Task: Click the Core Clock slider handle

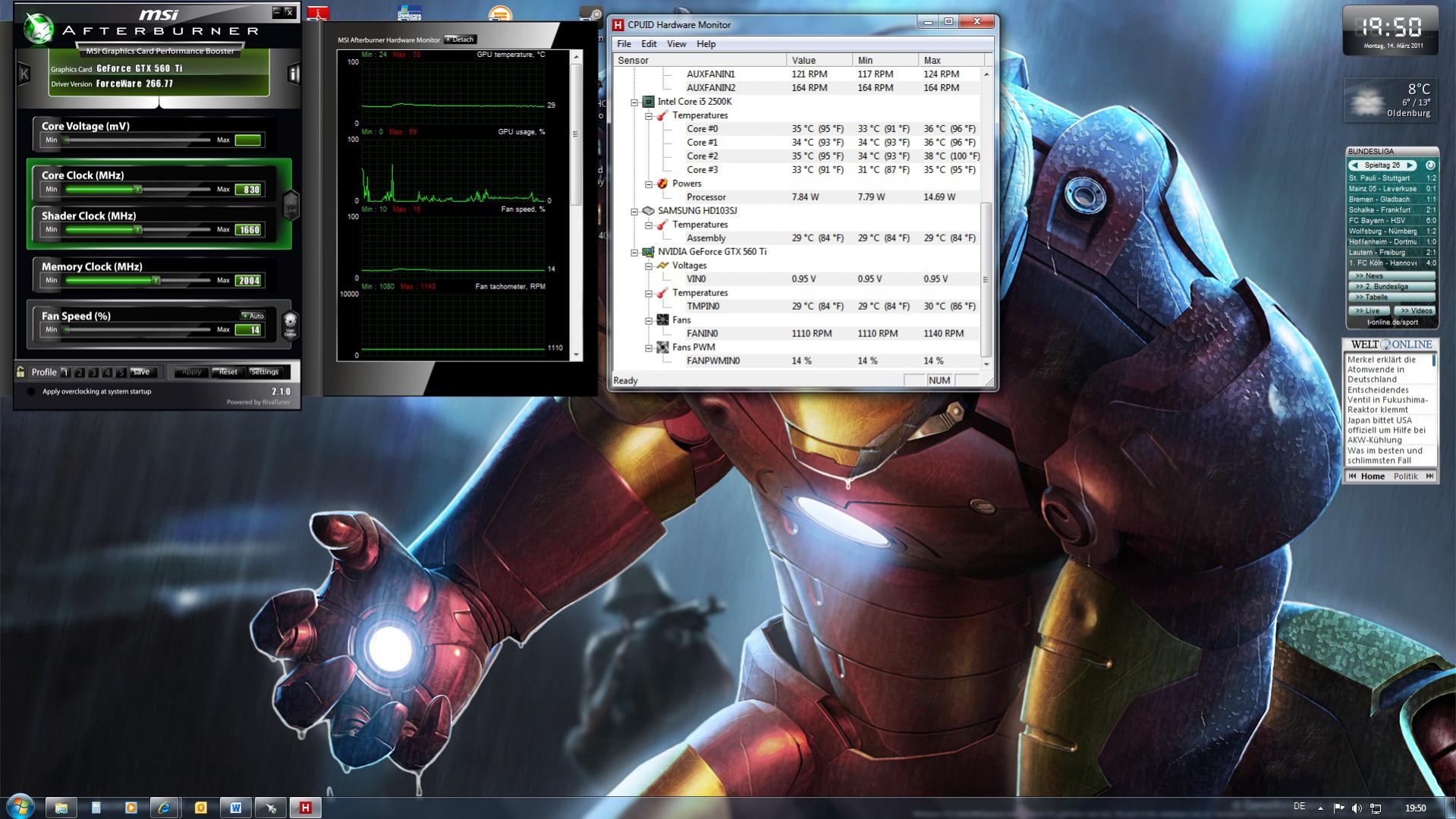Action: [137, 189]
